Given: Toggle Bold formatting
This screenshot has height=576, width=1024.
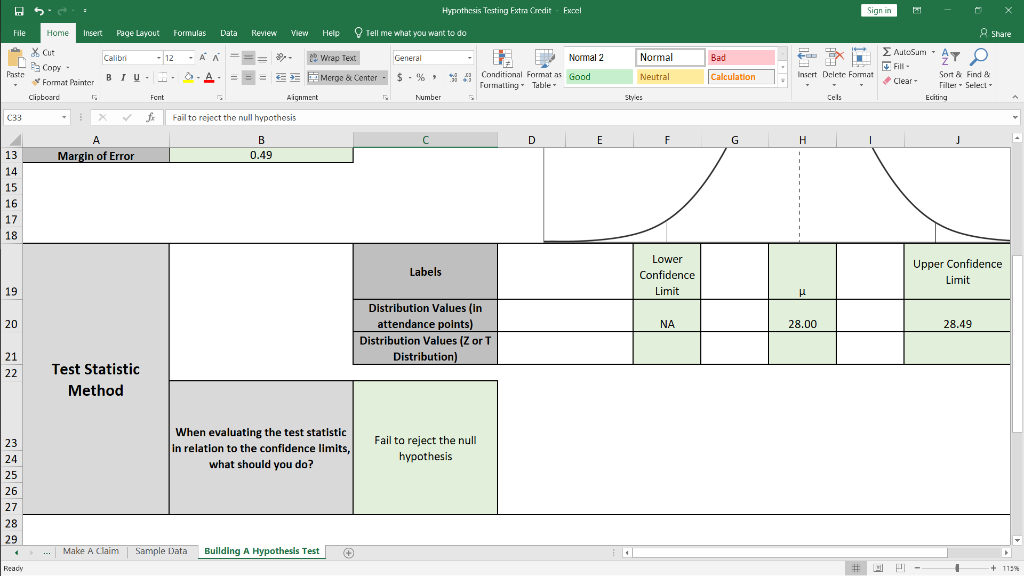Looking at the screenshot, I should 108,78.
